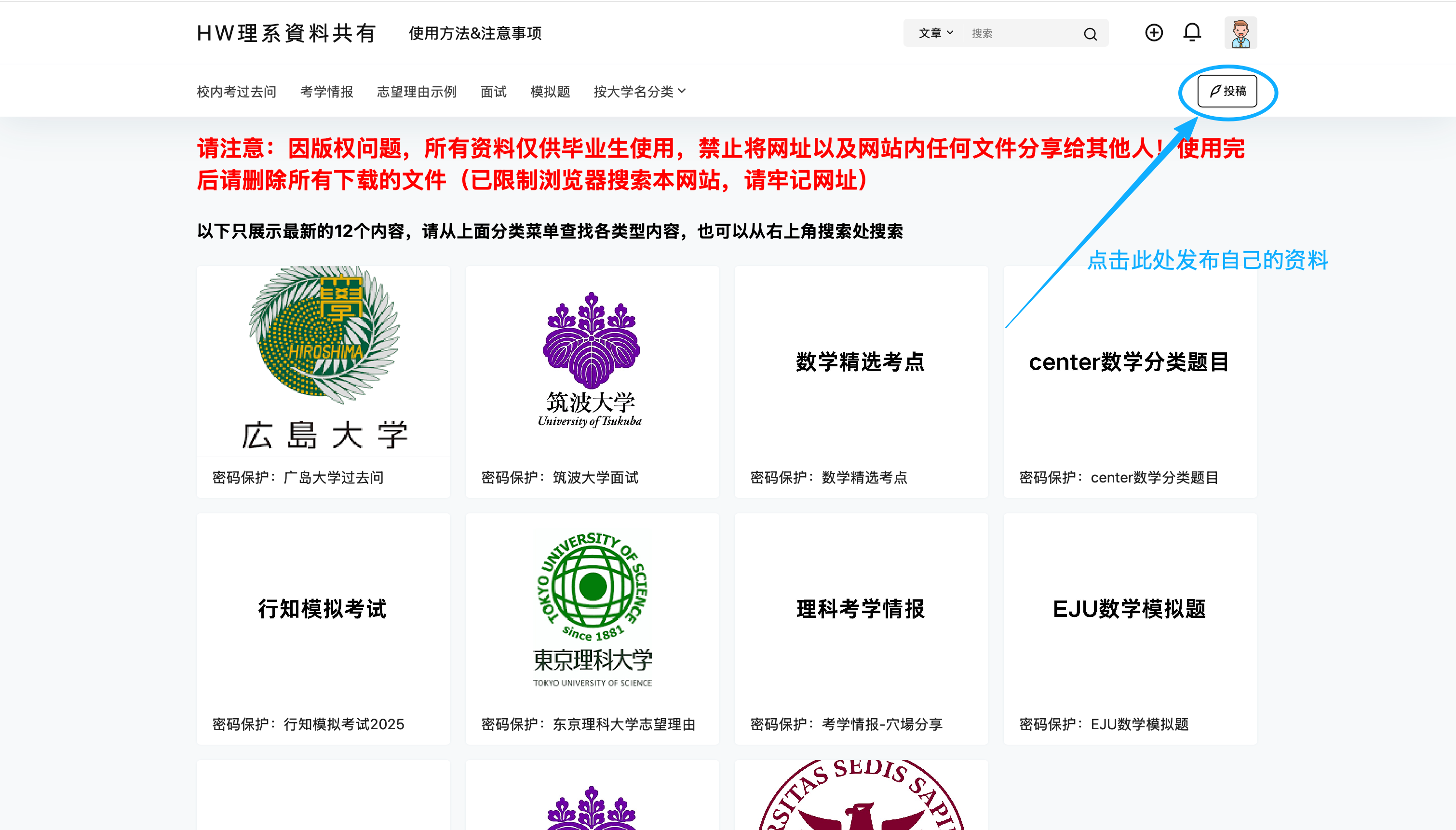Focus the 搜索 search input field
Screen dimensions: 1456x830
point(1021,34)
